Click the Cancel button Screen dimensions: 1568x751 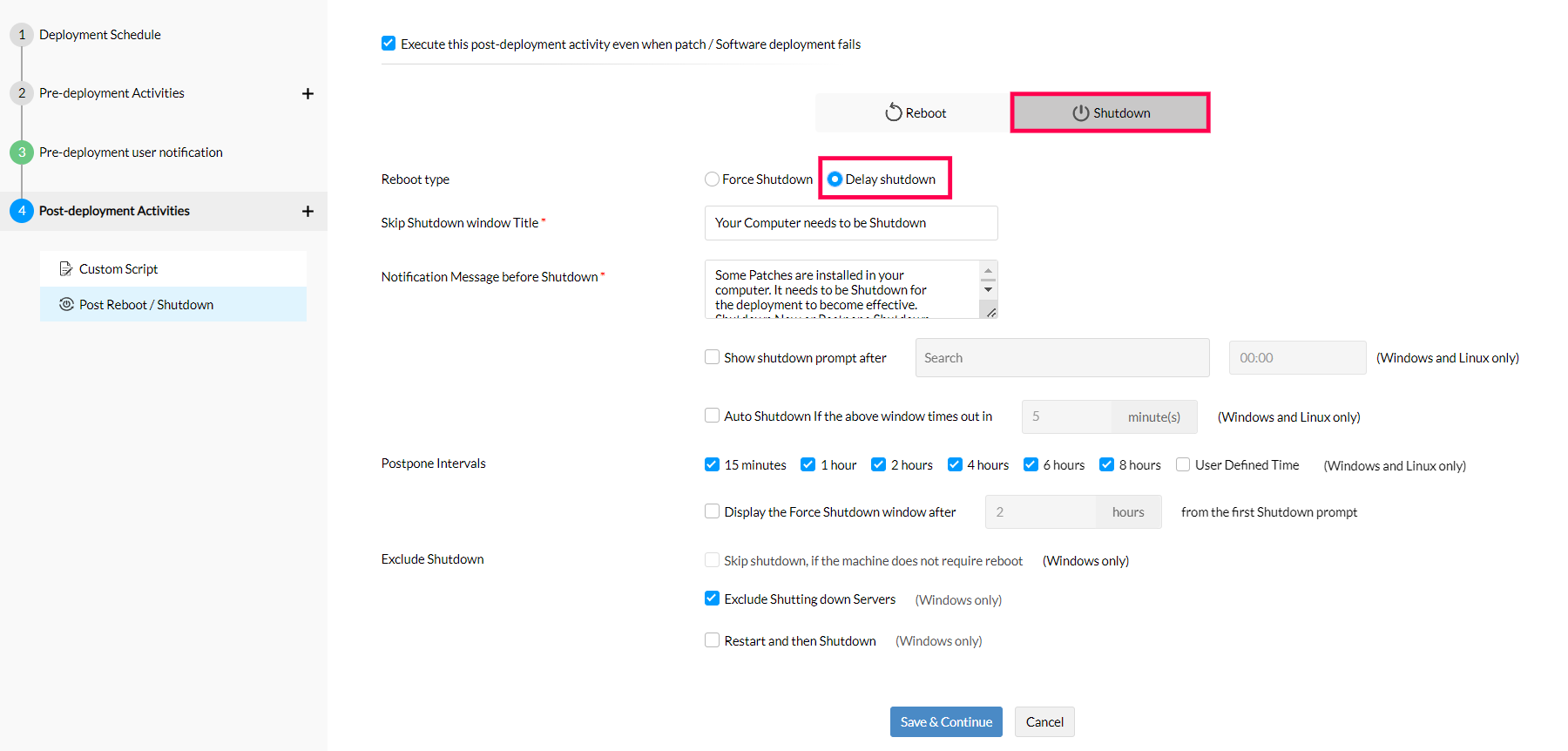click(x=1044, y=721)
